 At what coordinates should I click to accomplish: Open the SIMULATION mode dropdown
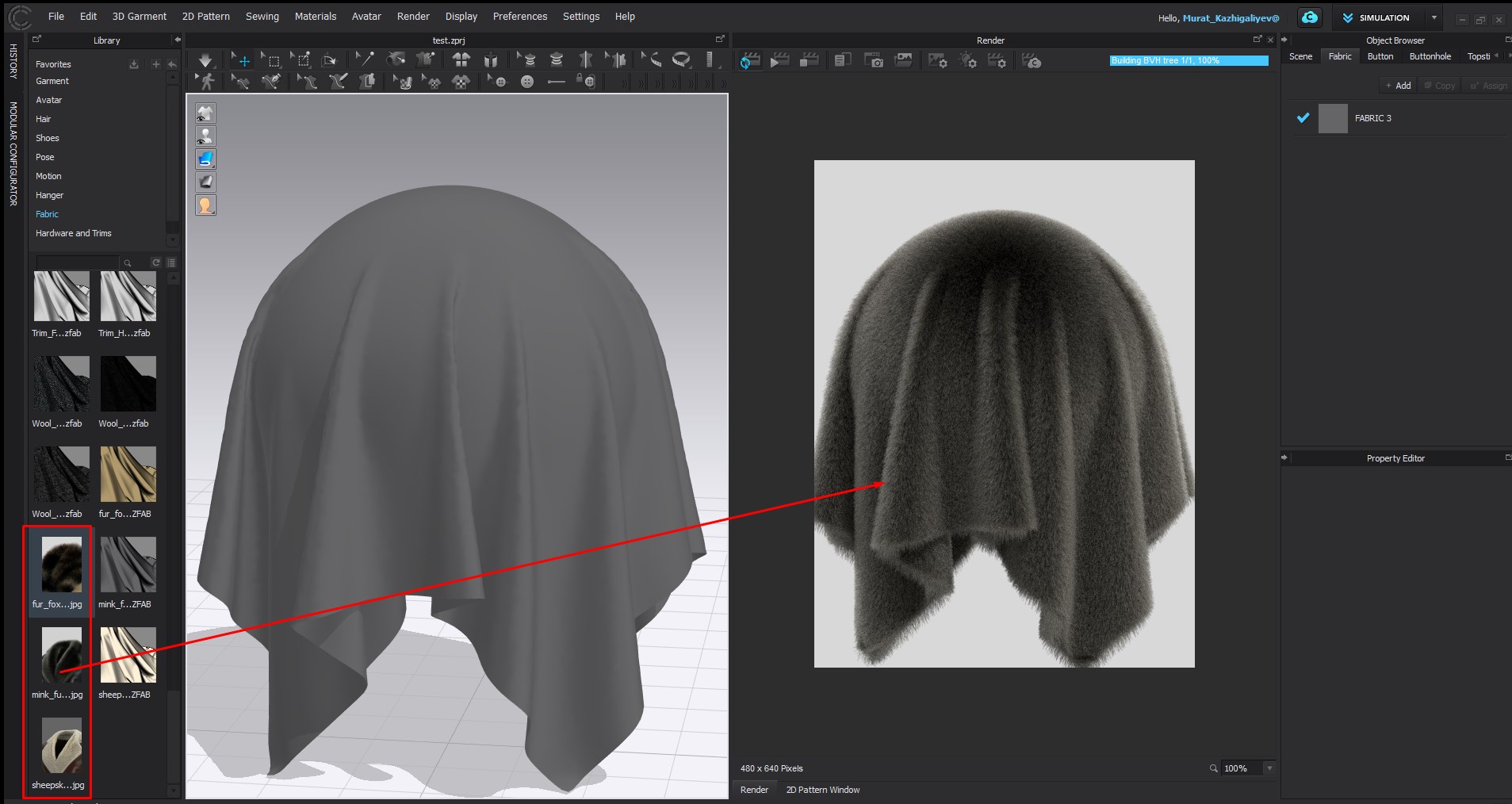point(1434,17)
